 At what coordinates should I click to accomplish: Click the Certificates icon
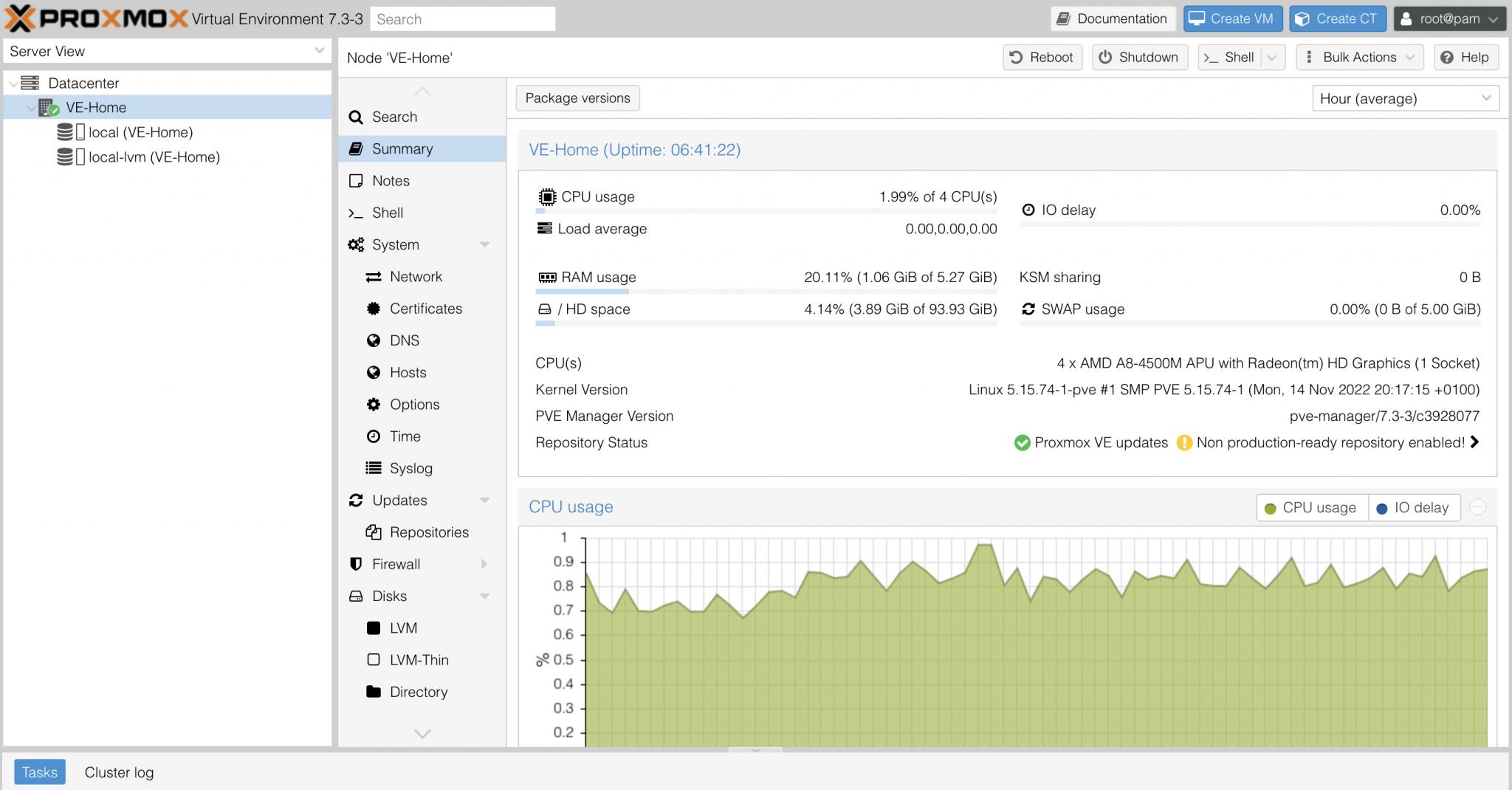tap(374, 308)
